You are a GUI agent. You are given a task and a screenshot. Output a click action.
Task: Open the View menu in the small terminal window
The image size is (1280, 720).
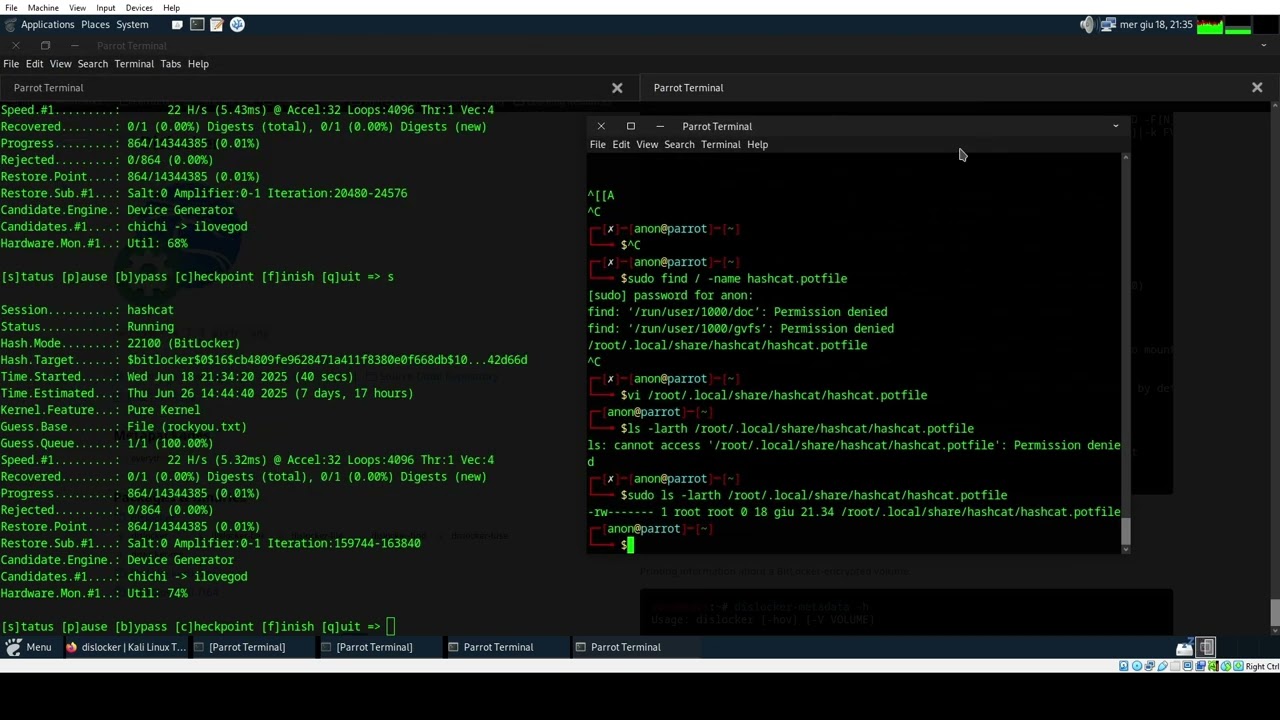coord(647,145)
